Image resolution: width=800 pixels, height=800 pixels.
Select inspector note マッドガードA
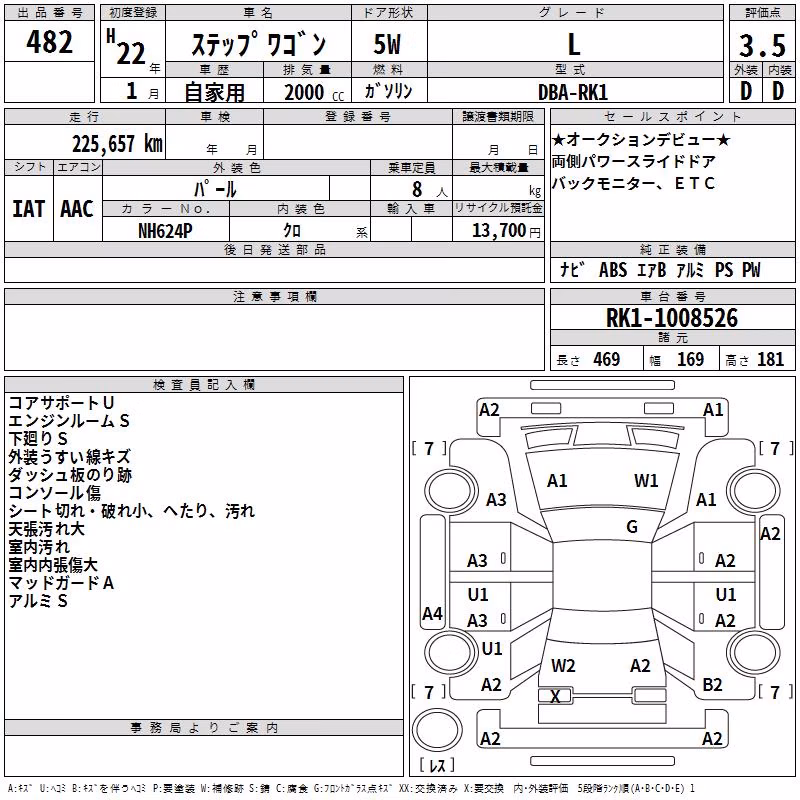[x=61, y=583]
